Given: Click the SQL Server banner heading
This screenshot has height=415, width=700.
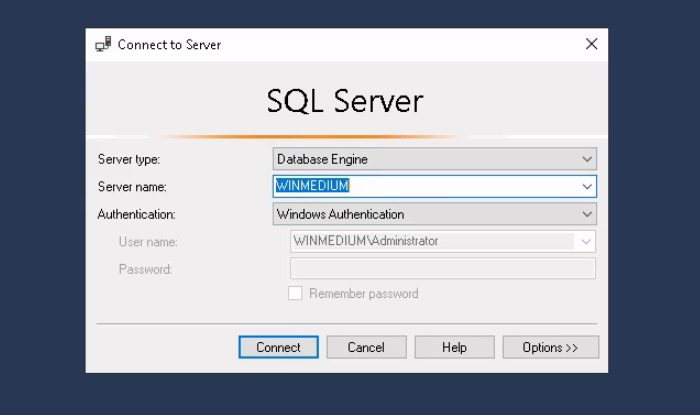Looking at the screenshot, I should pos(345,101).
